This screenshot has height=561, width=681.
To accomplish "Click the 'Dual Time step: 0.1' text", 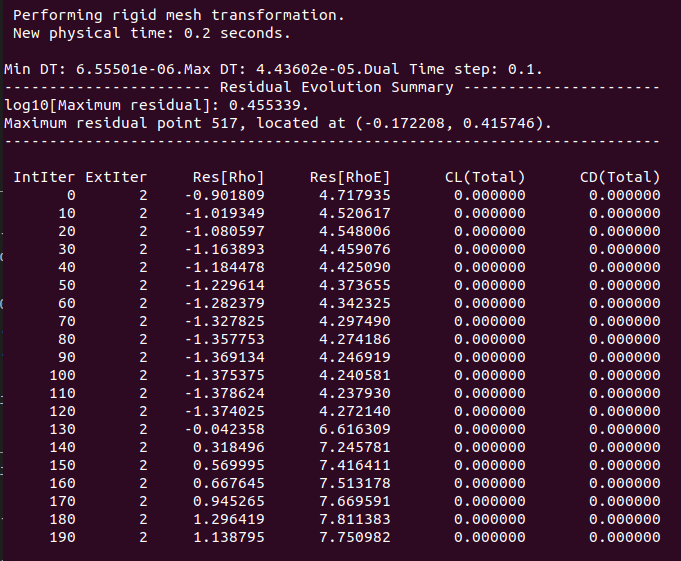I will pyautogui.click(x=453, y=69).
